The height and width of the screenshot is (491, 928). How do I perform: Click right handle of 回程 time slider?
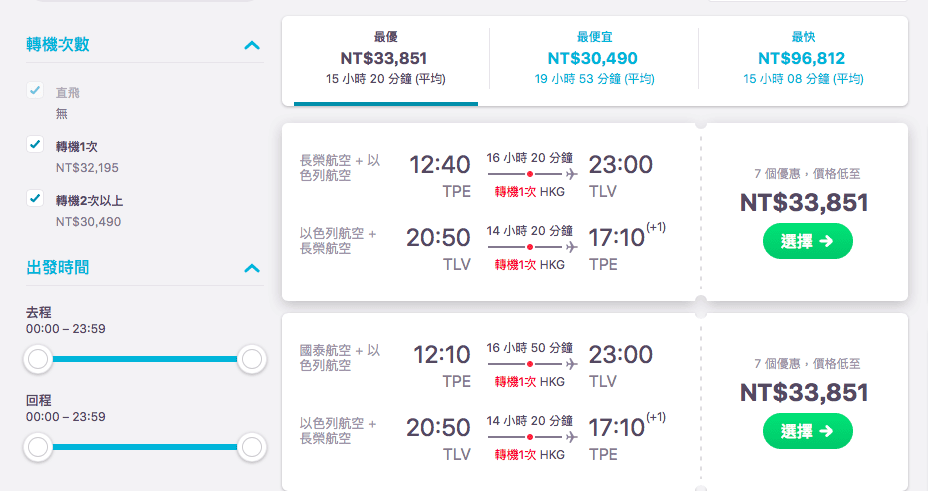pos(252,447)
